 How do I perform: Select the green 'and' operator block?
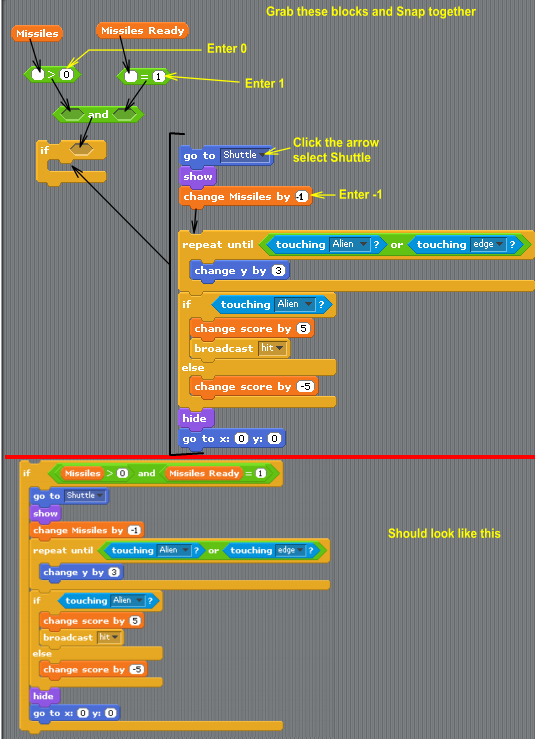98,114
